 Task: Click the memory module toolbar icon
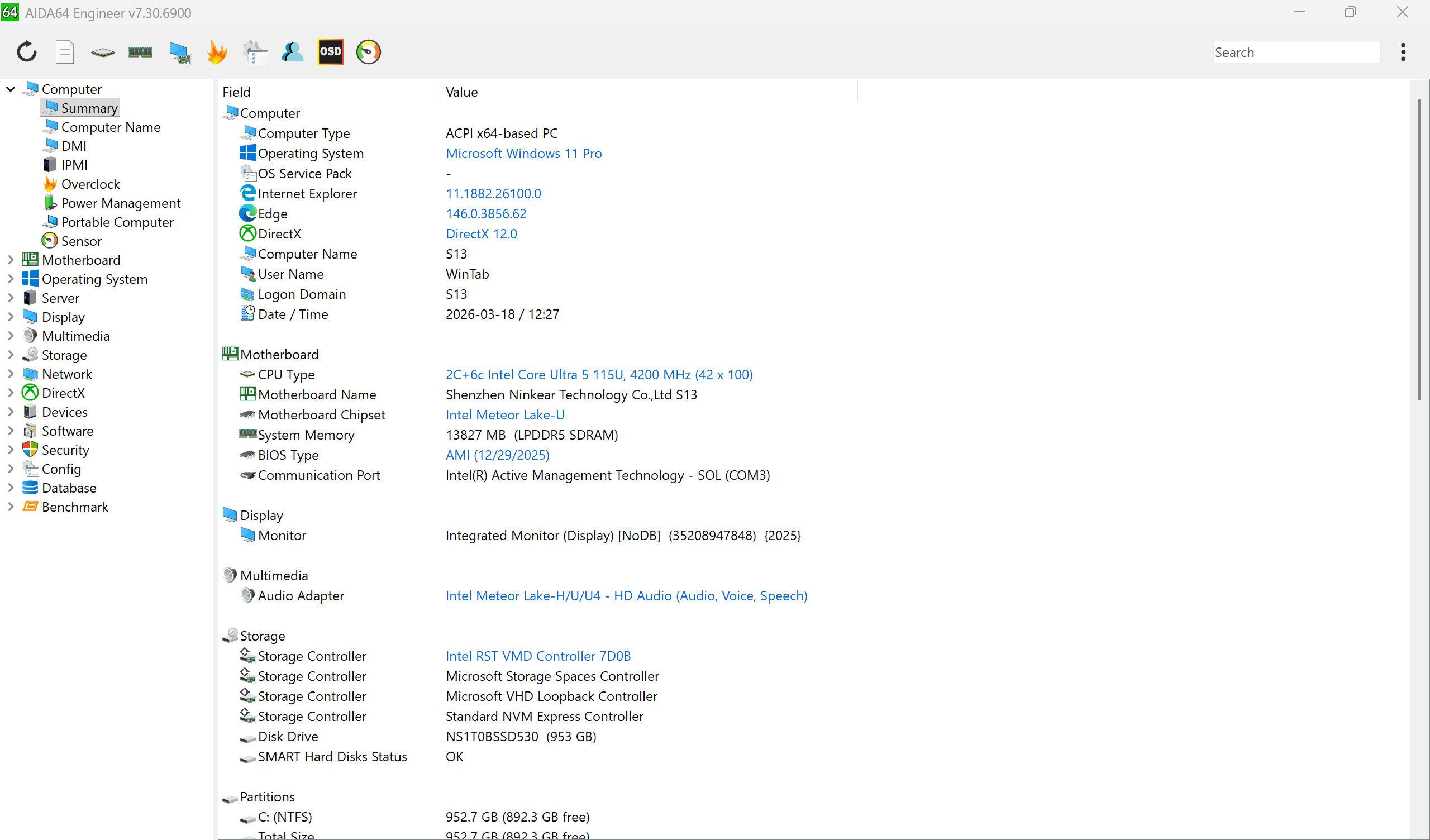click(140, 52)
